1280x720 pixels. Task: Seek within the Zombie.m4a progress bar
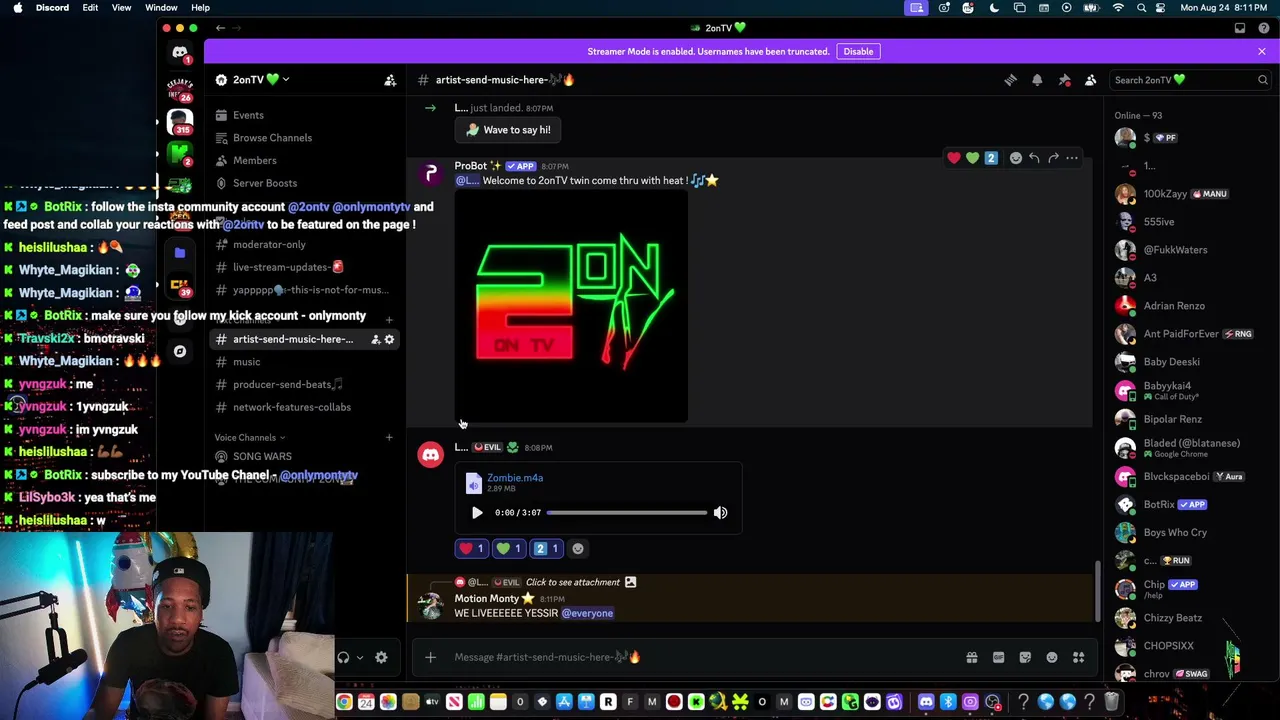point(627,513)
